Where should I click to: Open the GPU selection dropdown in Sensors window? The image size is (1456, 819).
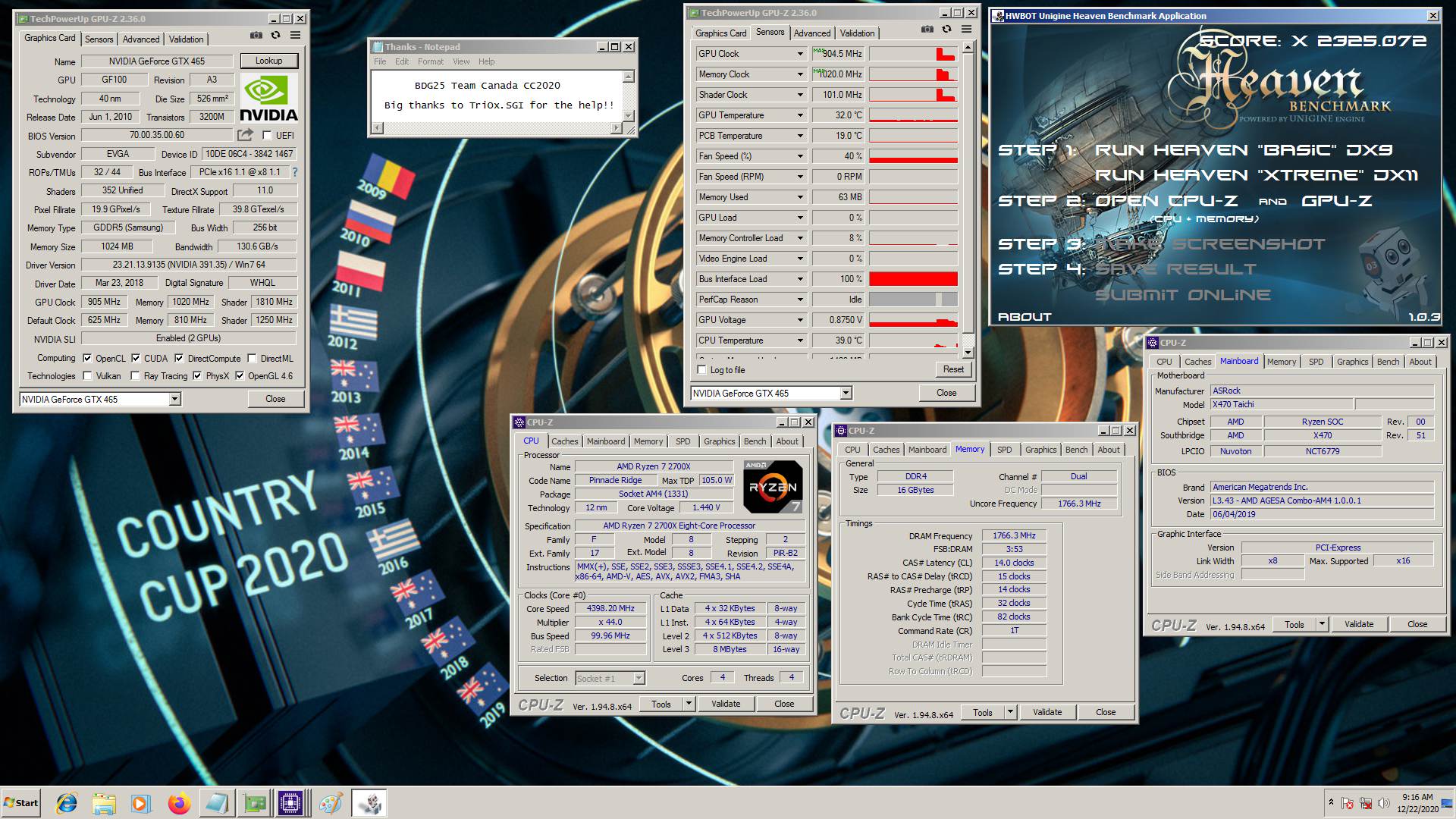pos(846,393)
